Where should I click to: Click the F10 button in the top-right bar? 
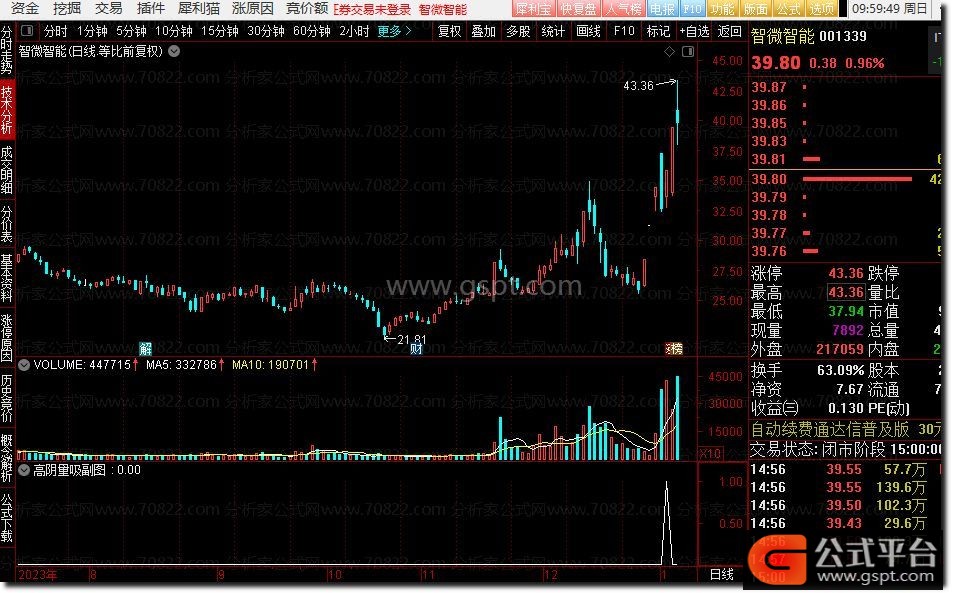click(692, 9)
